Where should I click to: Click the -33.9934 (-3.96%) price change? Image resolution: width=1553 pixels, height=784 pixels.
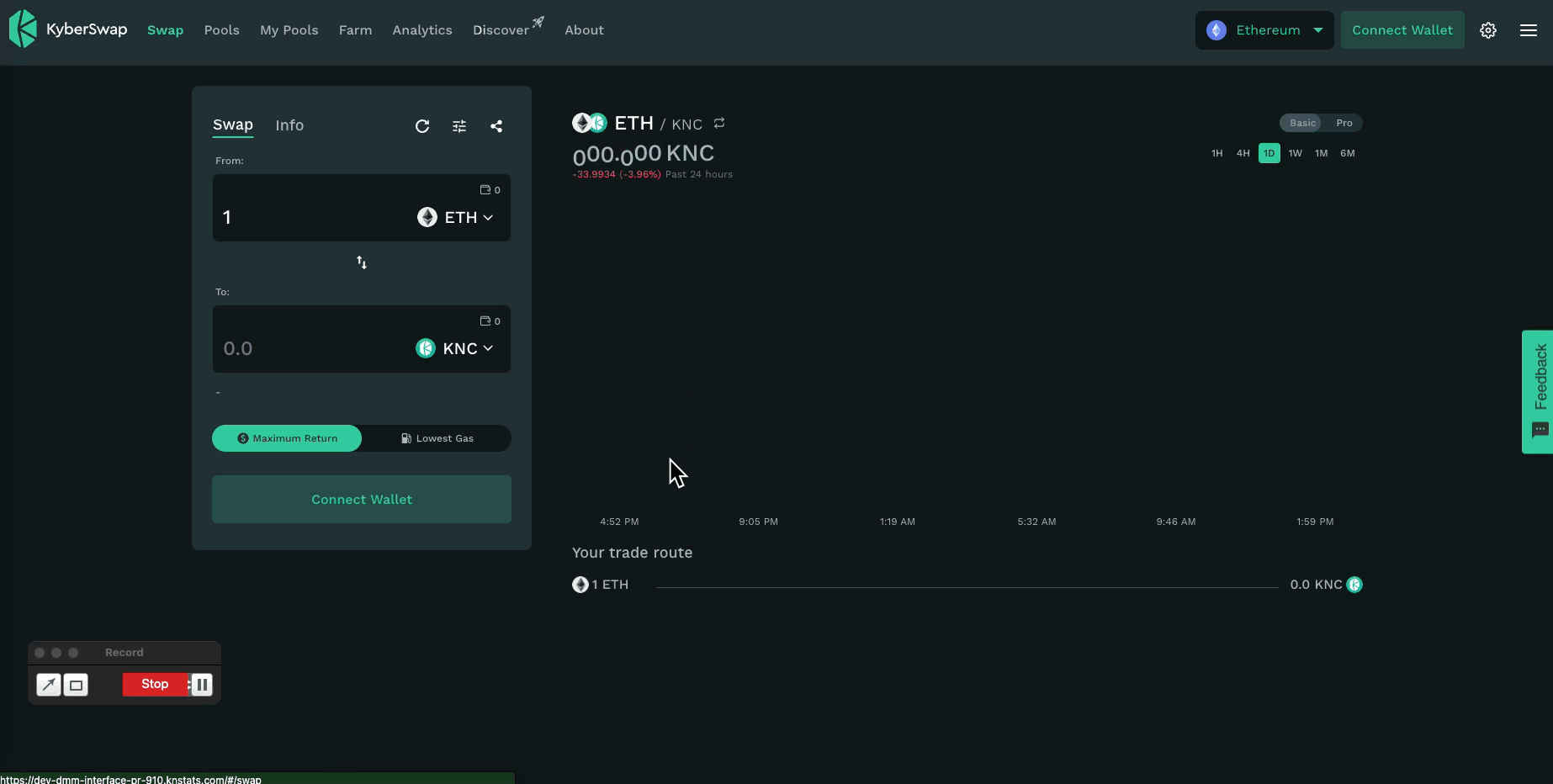click(617, 174)
